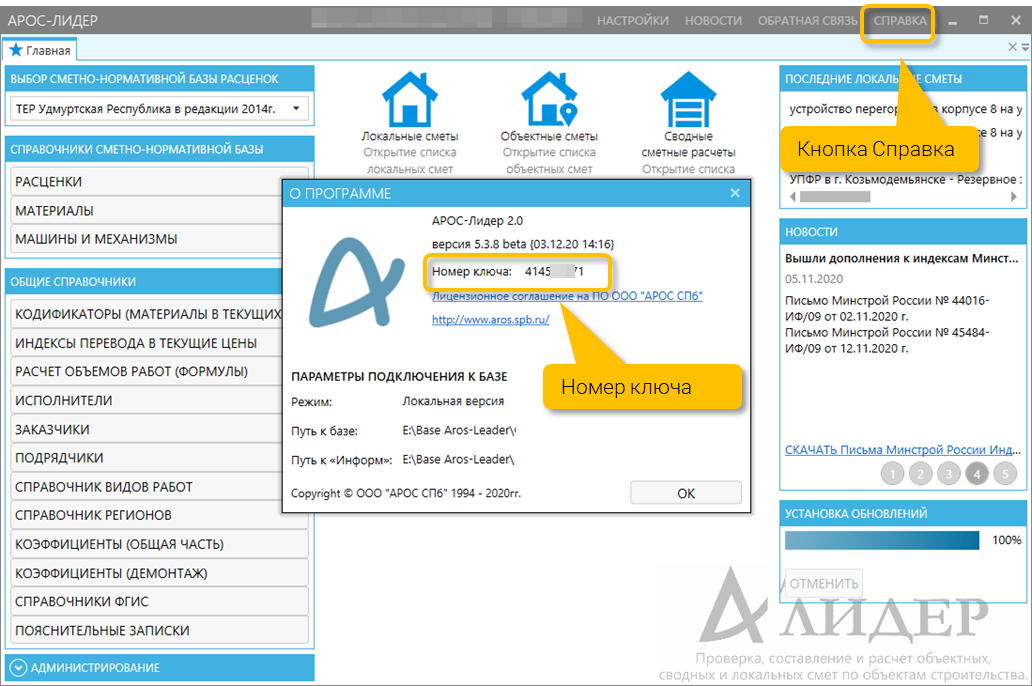Open СПРАВОЧНИК ВИДОВ РАБОТ
This screenshot has height=686, width=1032.
click(146, 487)
